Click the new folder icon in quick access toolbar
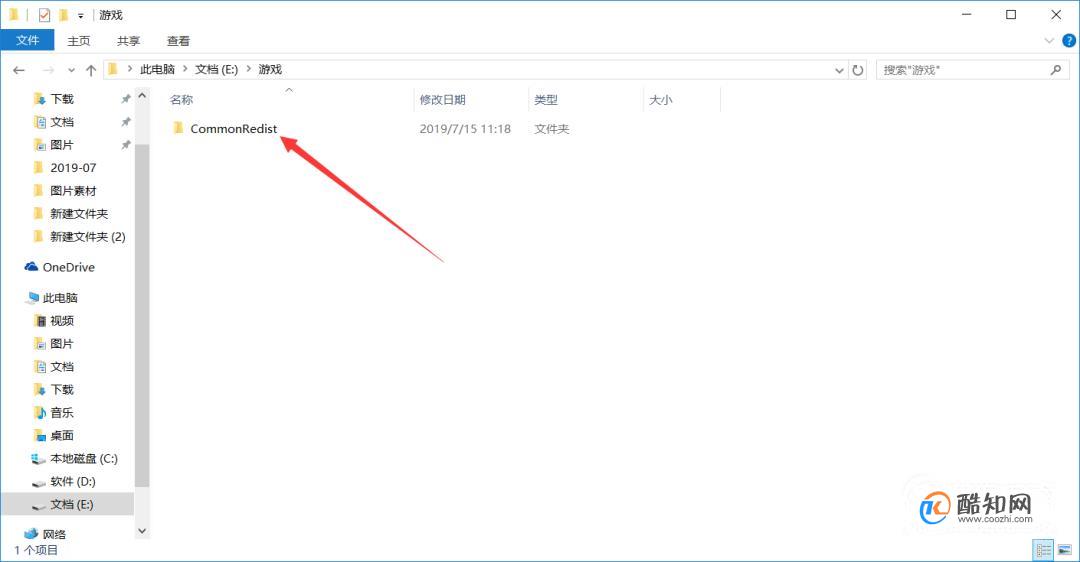Image resolution: width=1080 pixels, height=562 pixels. pyautogui.click(x=63, y=14)
